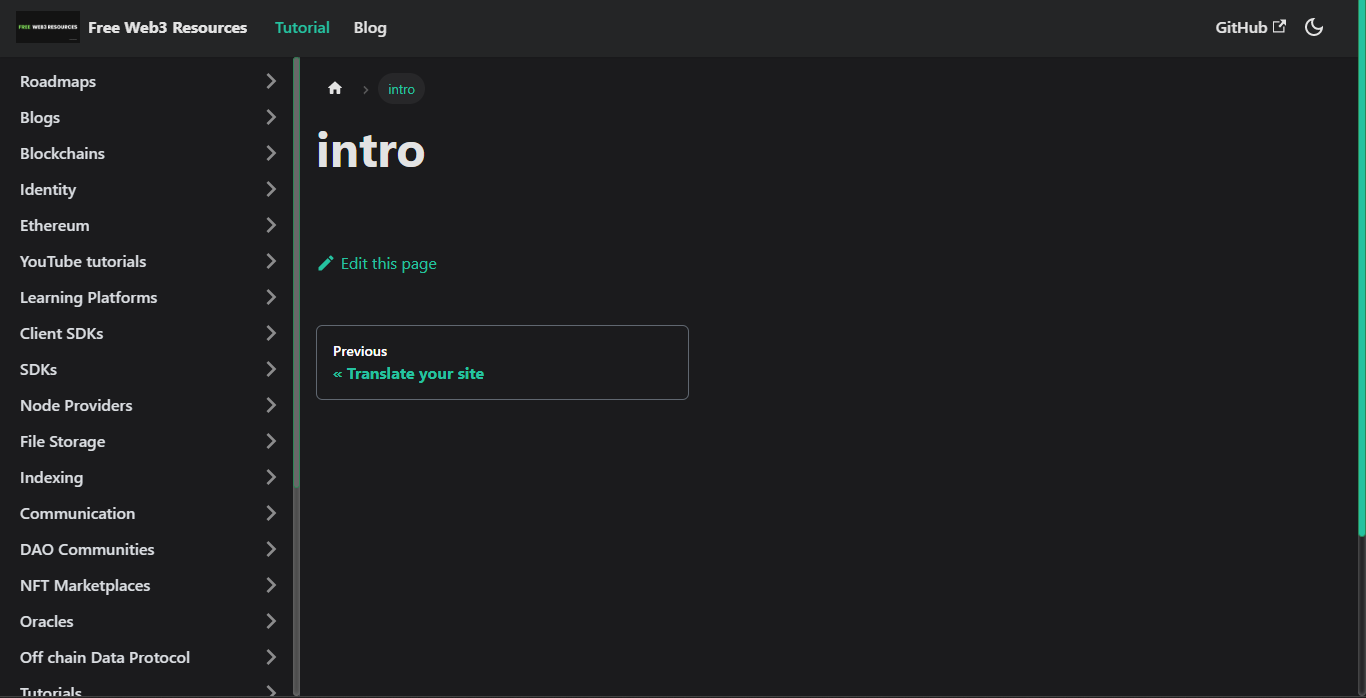The image size is (1366, 698).
Task: Click the sidebar vertical scrollbar thumb
Action: click(296, 272)
